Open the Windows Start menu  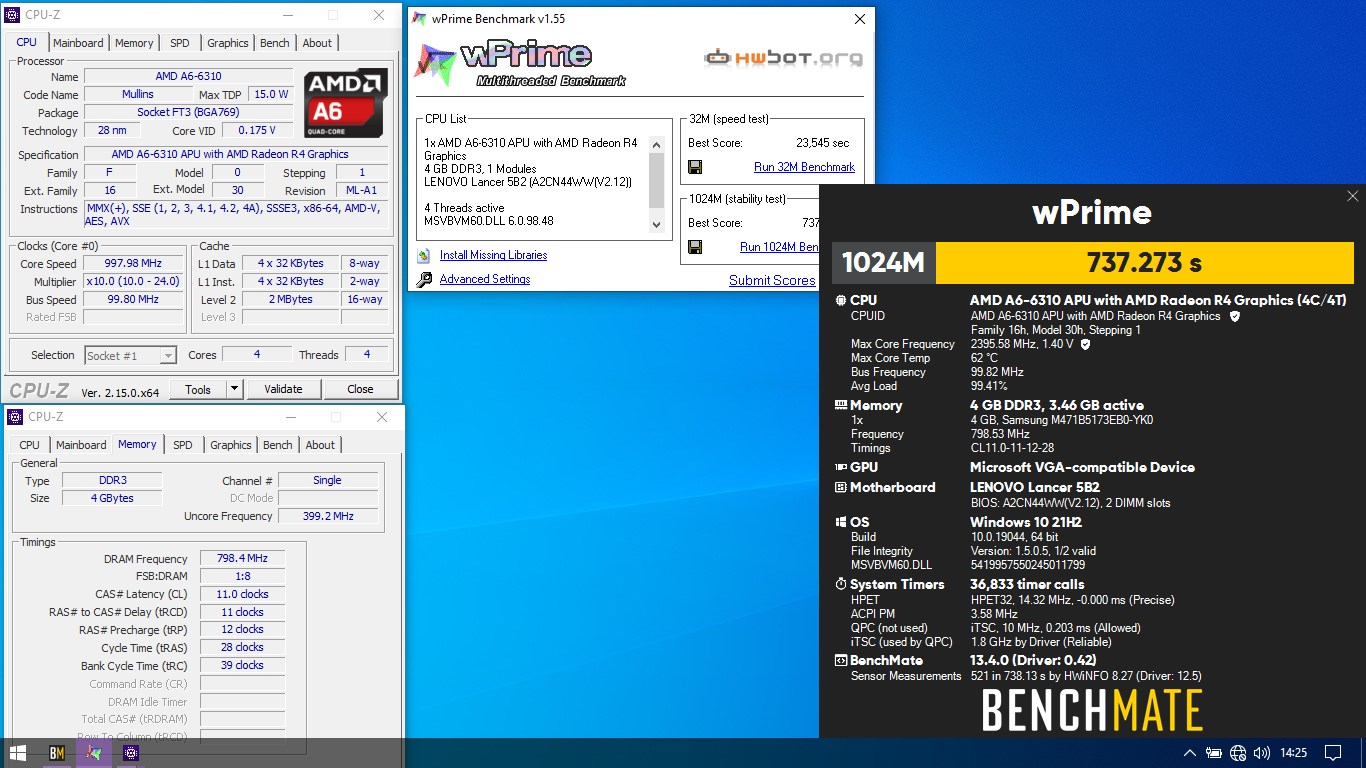pyautogui.click(x=18, y=753)
